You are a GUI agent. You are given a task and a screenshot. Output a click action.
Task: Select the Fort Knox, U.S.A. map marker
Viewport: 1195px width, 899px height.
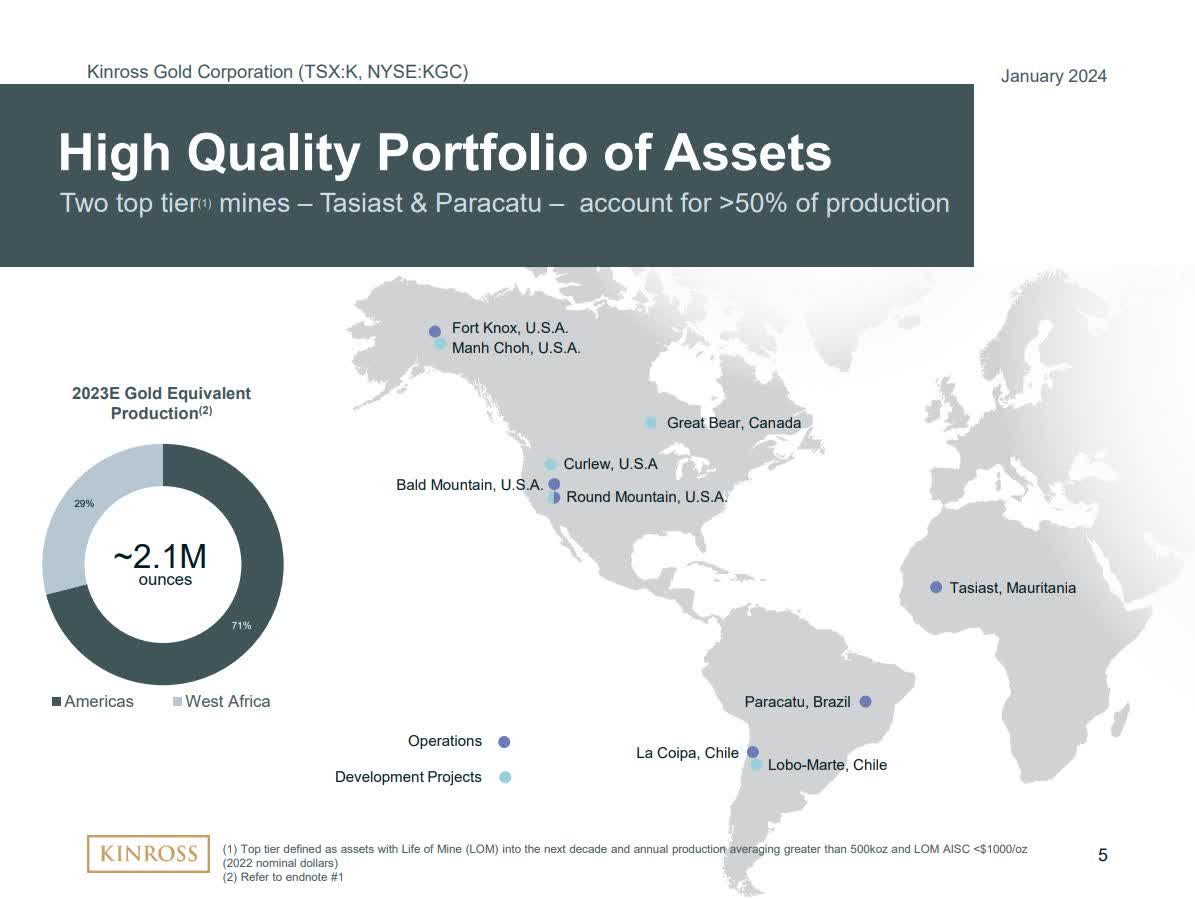pyautogui.click(x=434, y=329)
